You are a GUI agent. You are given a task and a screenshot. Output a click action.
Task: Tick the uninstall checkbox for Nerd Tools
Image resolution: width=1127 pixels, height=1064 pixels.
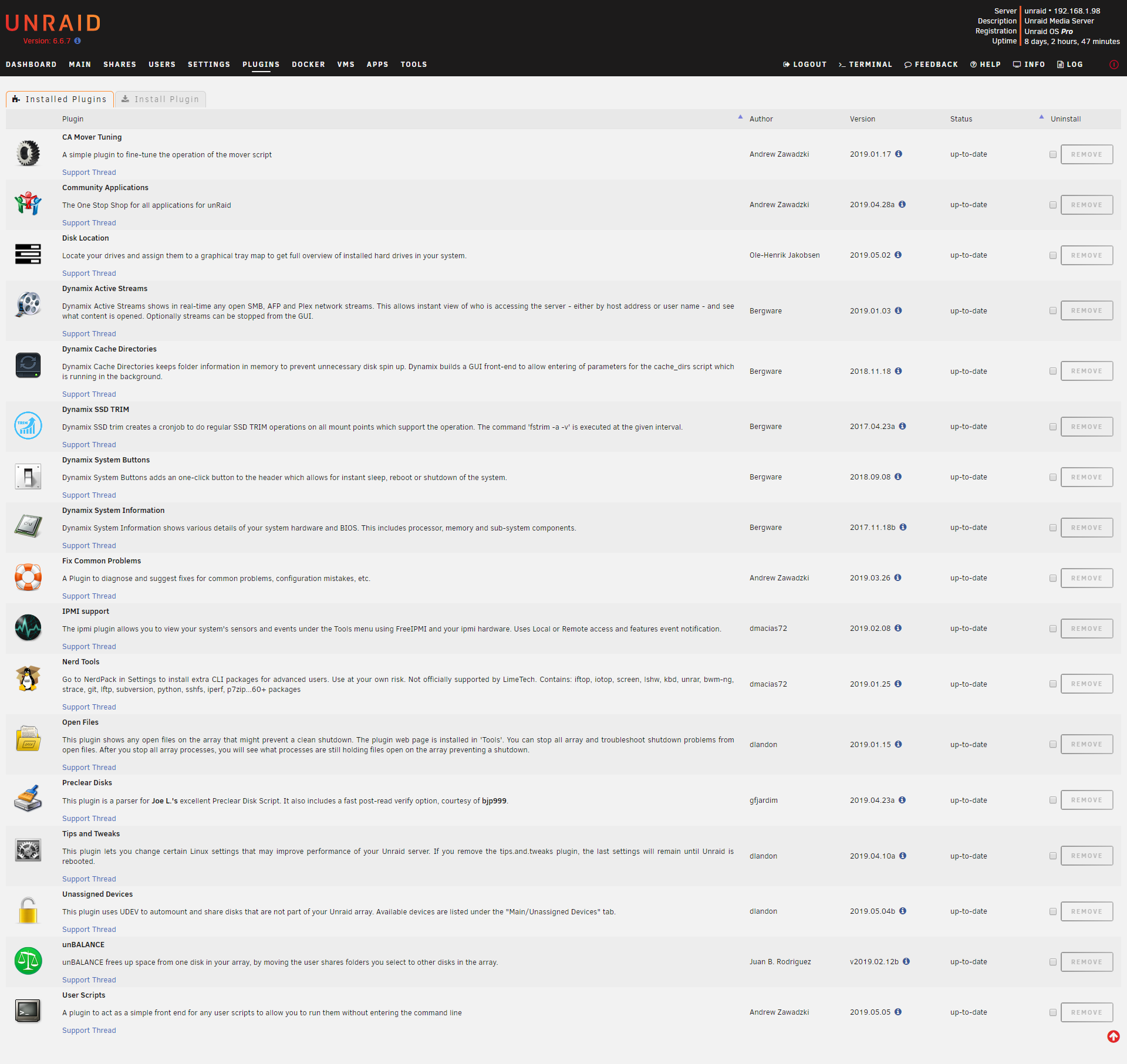coord(1053,684)
